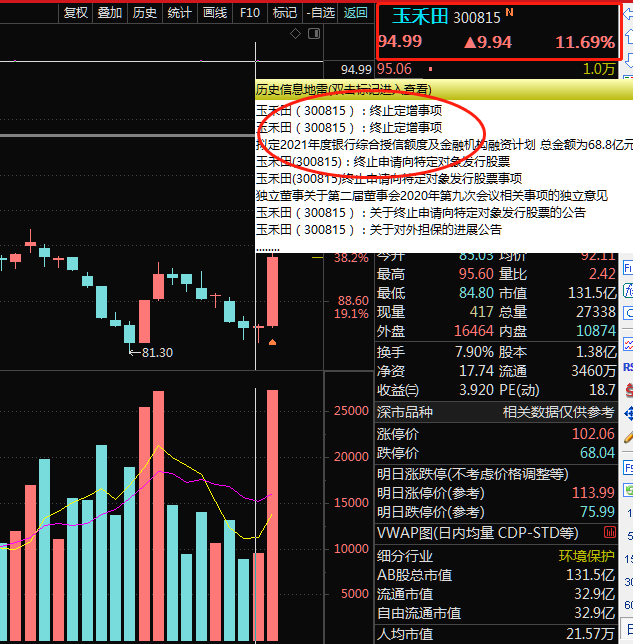The height and width of the screenshot is (644, 633).
Task: Click the ask price 95.06
Action: click(394, 69)
